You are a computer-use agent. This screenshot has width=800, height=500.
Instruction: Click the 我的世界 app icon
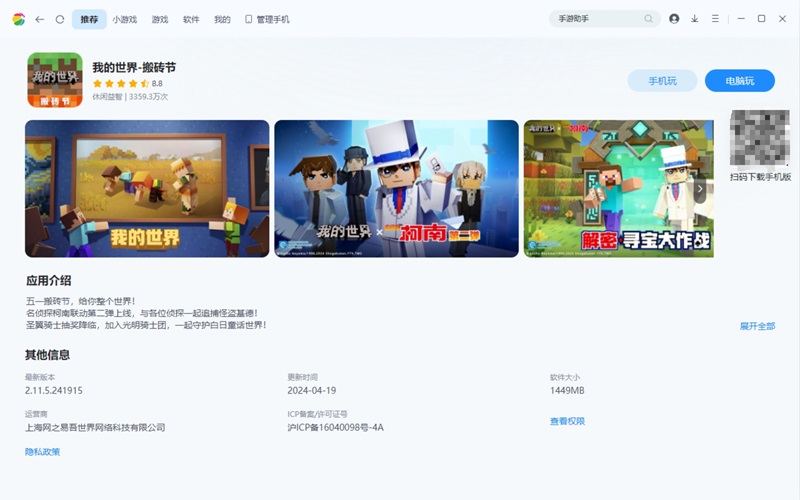[54, 80]
